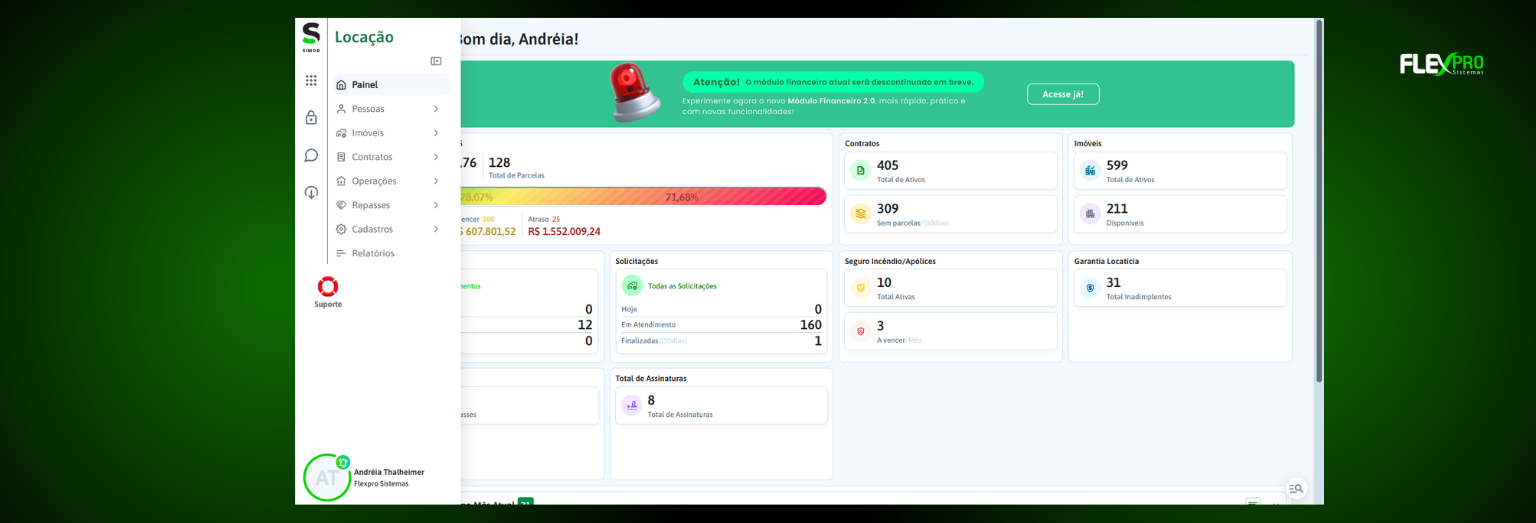
Task: Open the Imóveis menu item
Action: 391,133
